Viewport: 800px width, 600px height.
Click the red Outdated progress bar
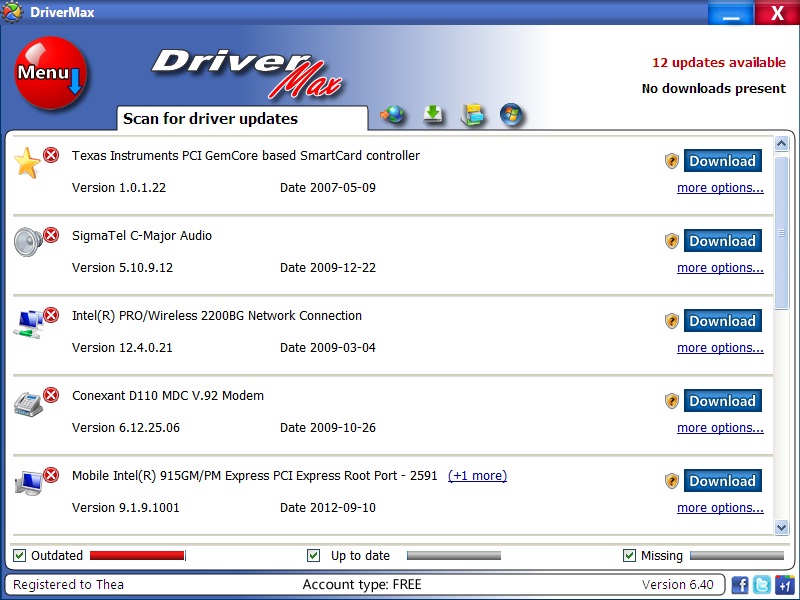click(x=137, y=556)
